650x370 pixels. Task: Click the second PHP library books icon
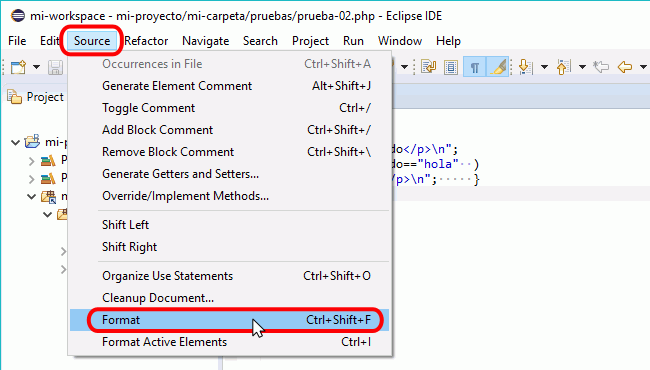point(48,179)
